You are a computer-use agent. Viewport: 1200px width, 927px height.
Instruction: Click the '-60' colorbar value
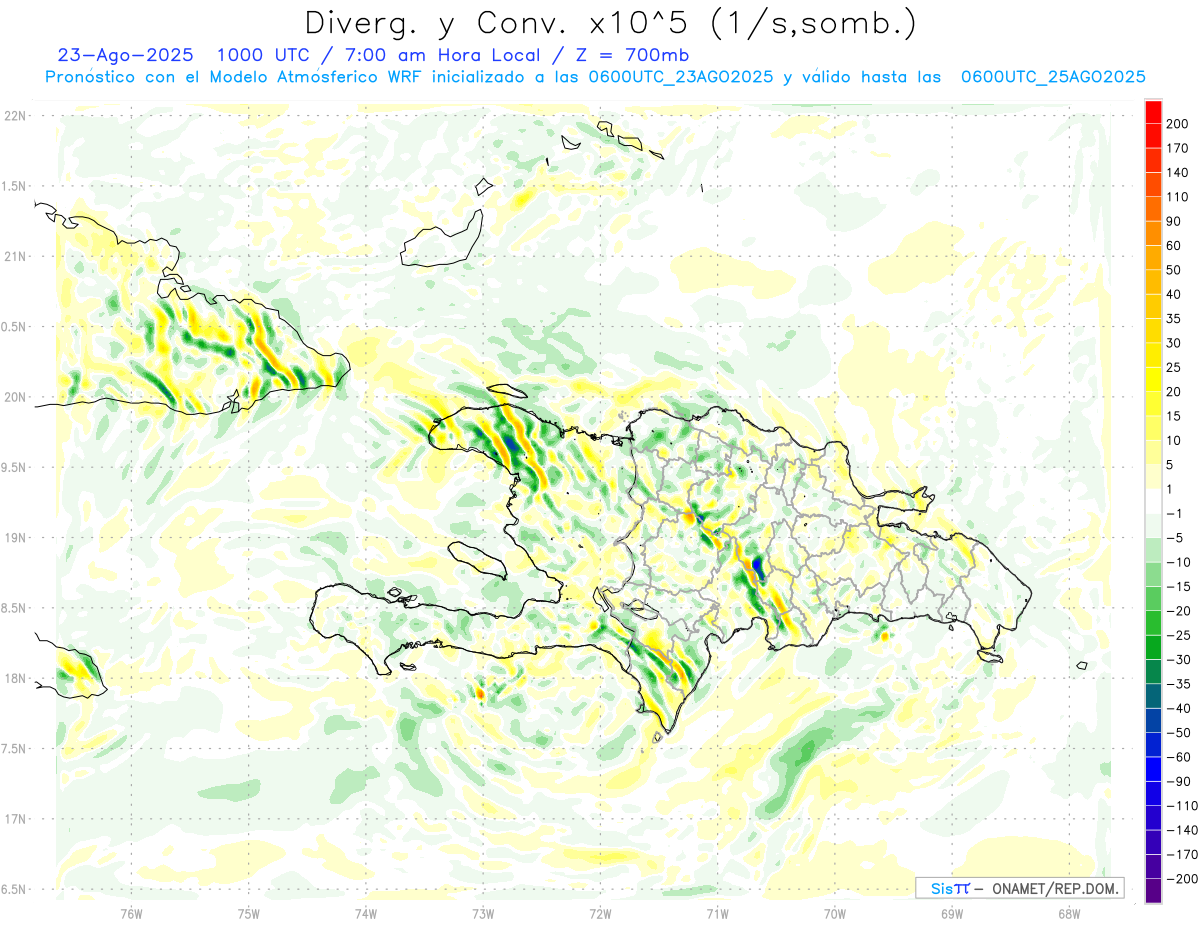click(x=1177, y=757)
